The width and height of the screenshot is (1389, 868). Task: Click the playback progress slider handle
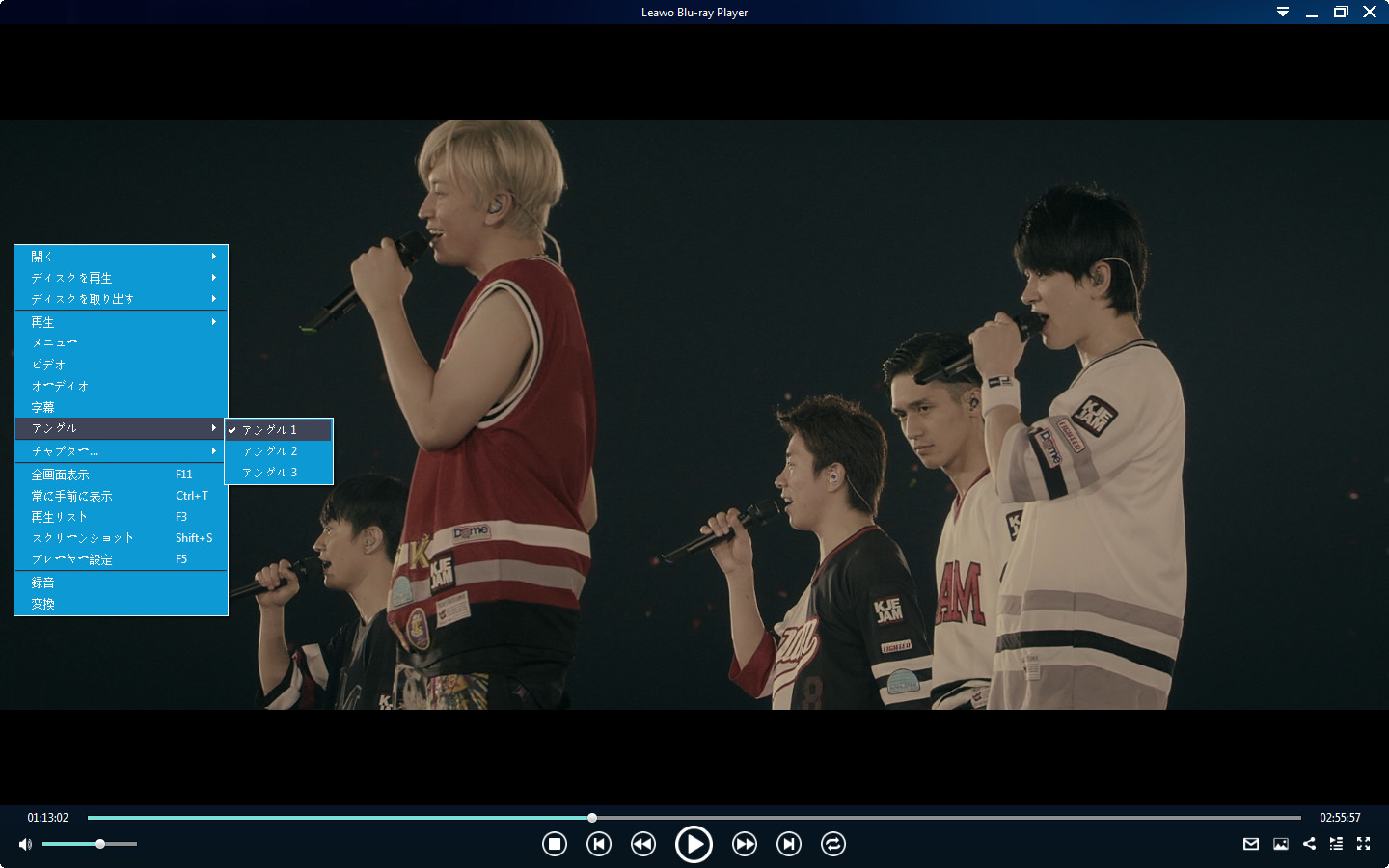(592, 818)
